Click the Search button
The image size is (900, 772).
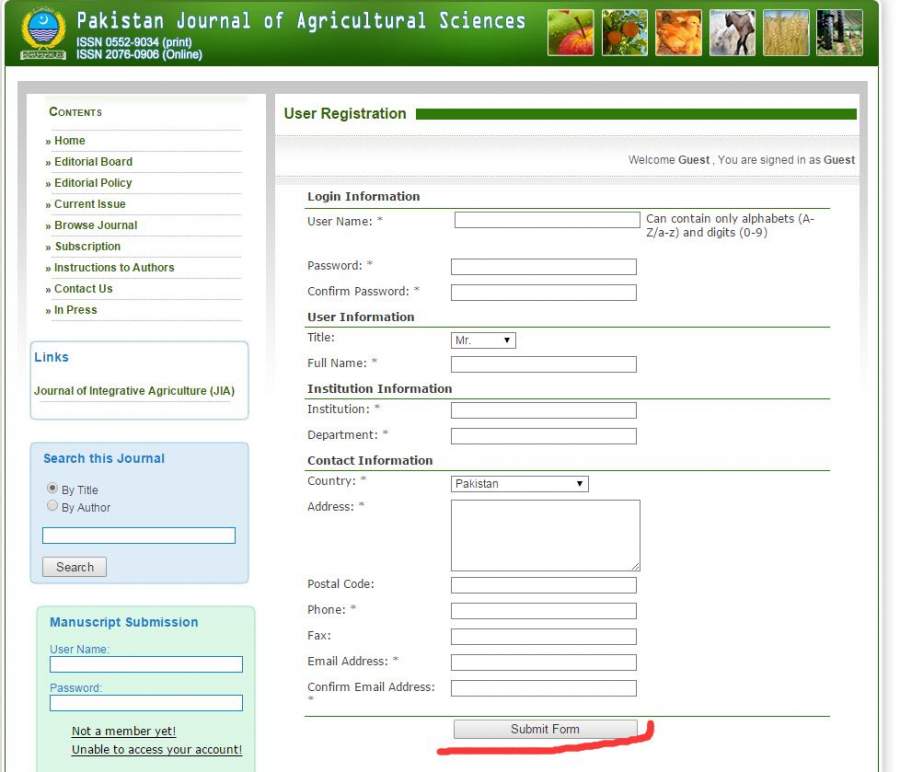pyautogui.click(x=74, y=567)
